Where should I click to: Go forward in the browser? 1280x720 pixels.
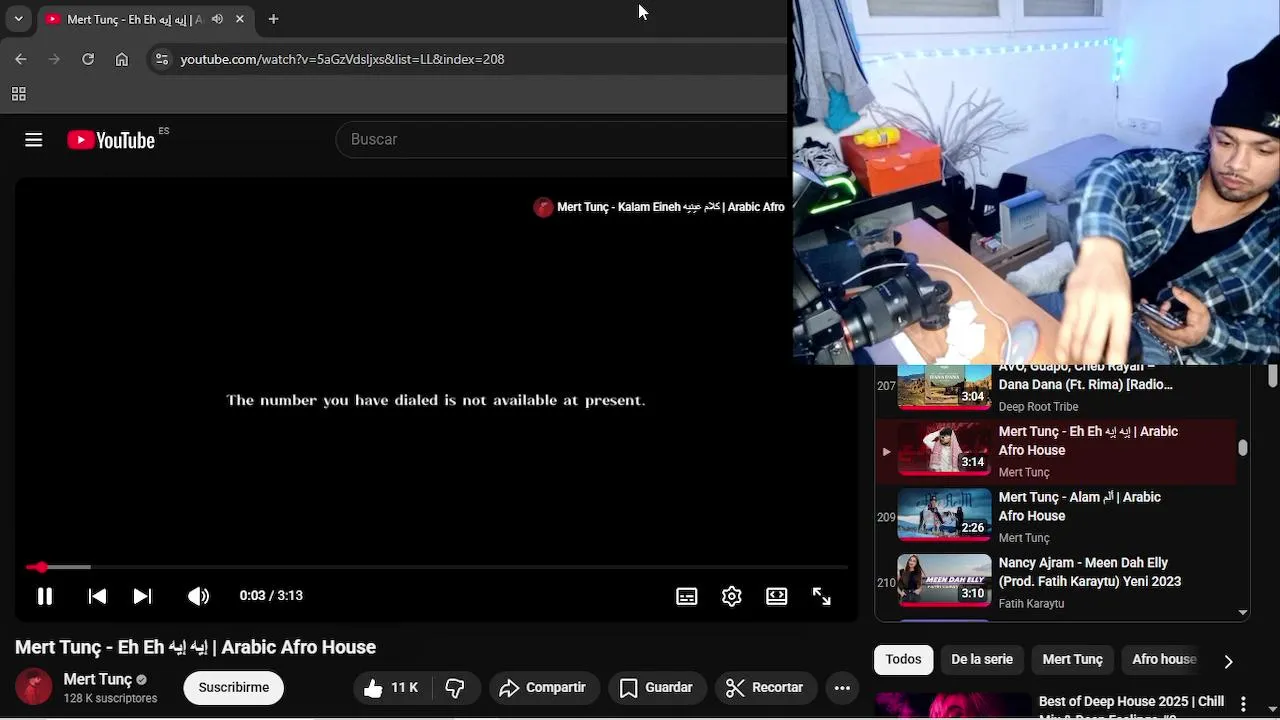55,59
